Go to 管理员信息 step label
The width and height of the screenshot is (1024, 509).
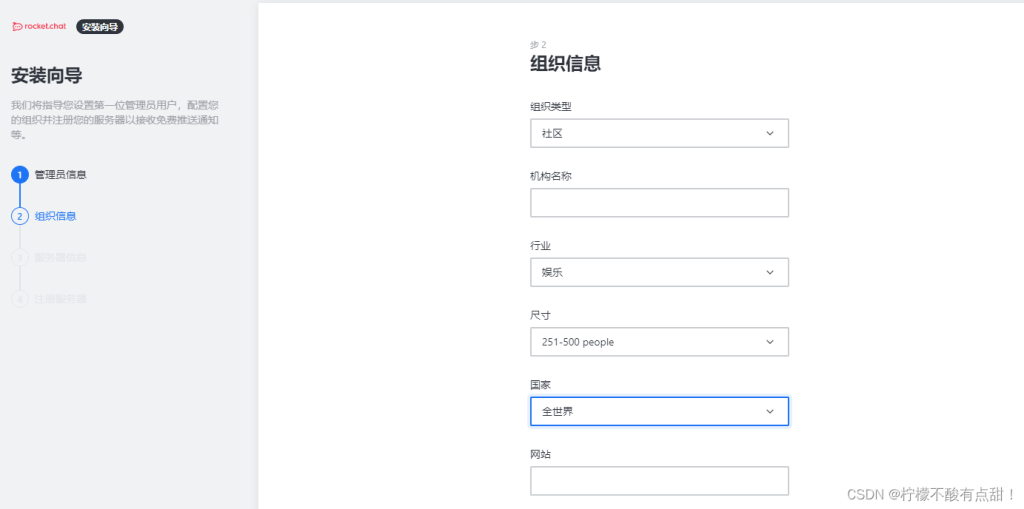61,174
